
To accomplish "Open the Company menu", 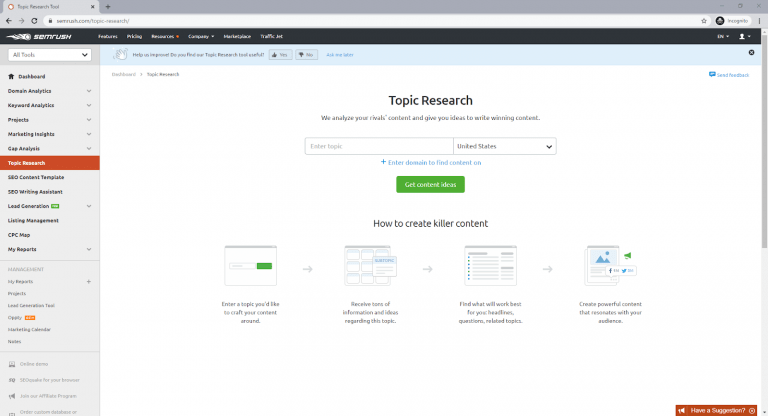I will coord(201,36).
